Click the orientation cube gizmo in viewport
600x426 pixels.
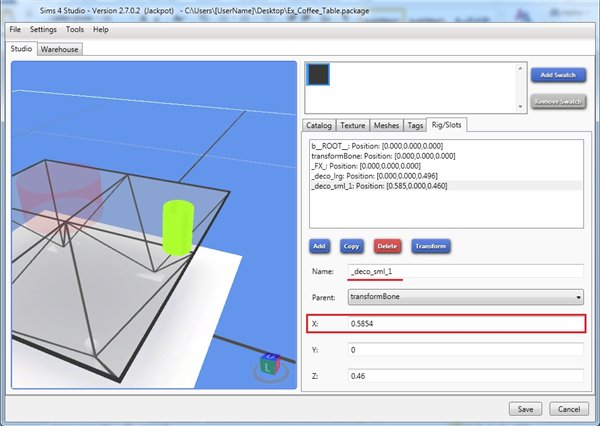click(x=267, y=365)
